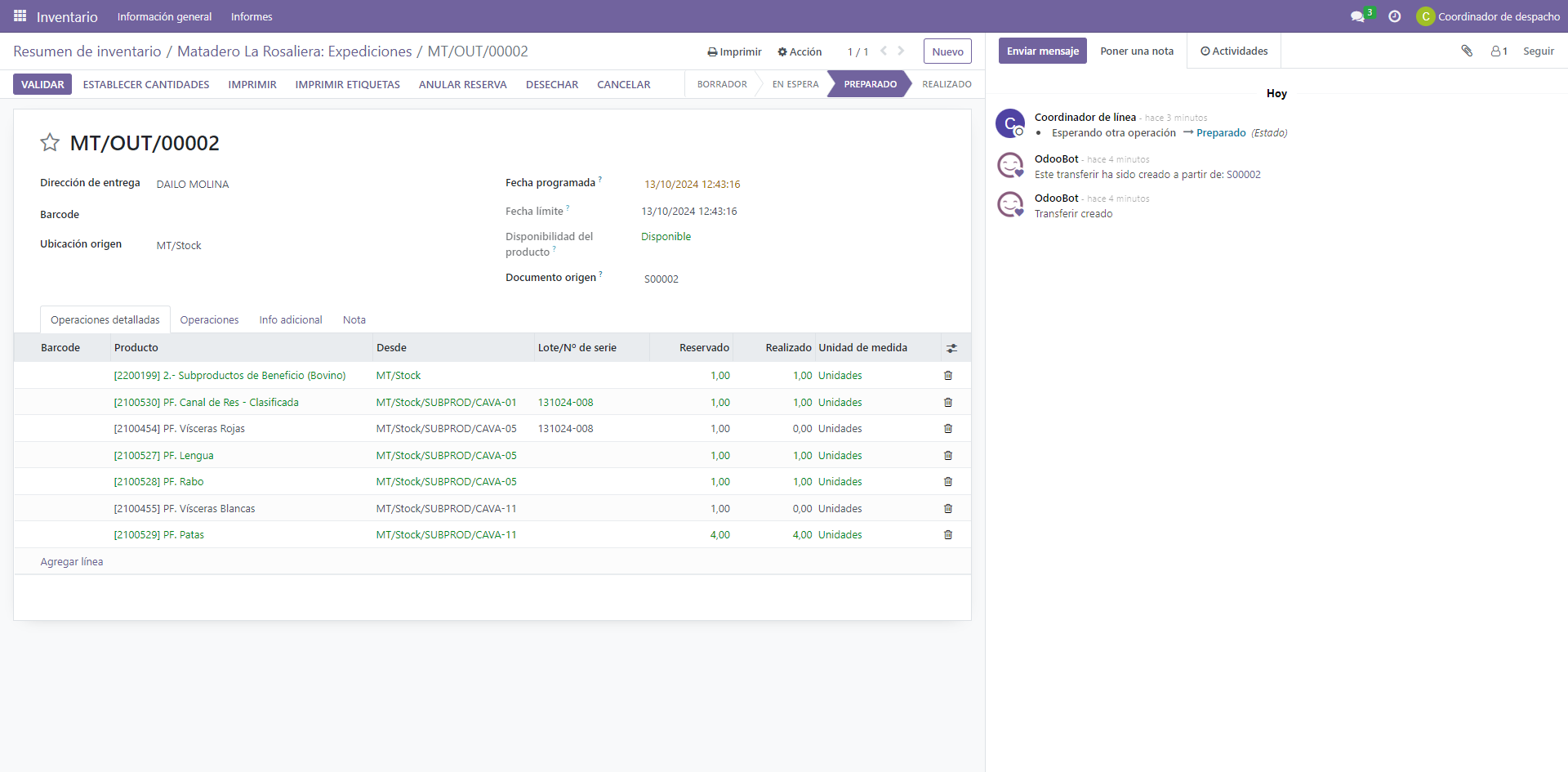Delete the Subproductos de Beneficio (Bovino) line

tap(948, 376)
